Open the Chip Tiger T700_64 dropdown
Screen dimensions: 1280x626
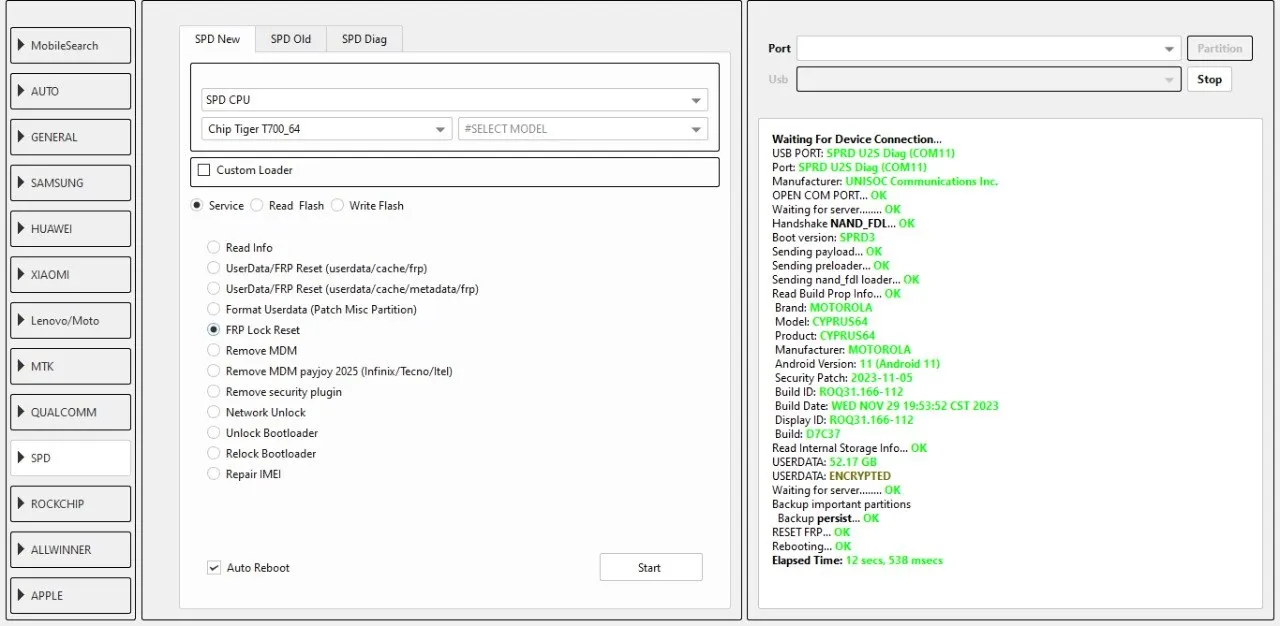click(327, 129)
